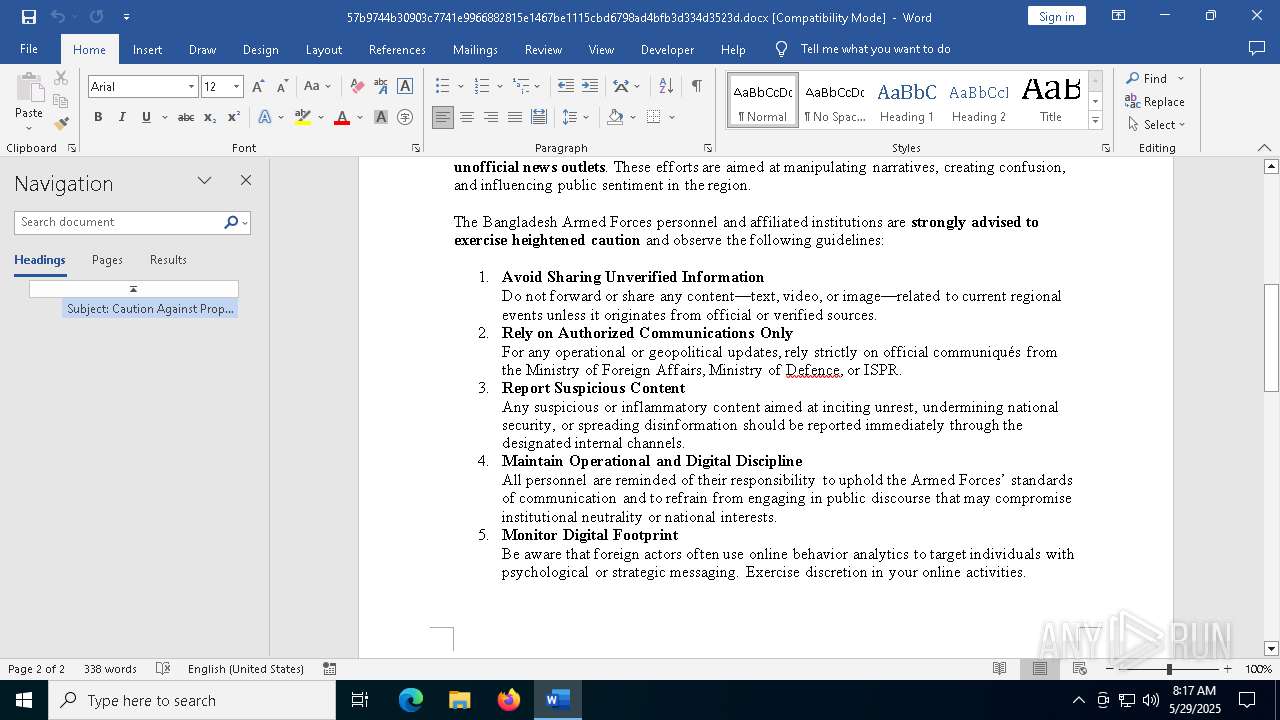Screen dimensions: 1280x720
Task: Open the File menu
Action: click(x=29, y=49)
